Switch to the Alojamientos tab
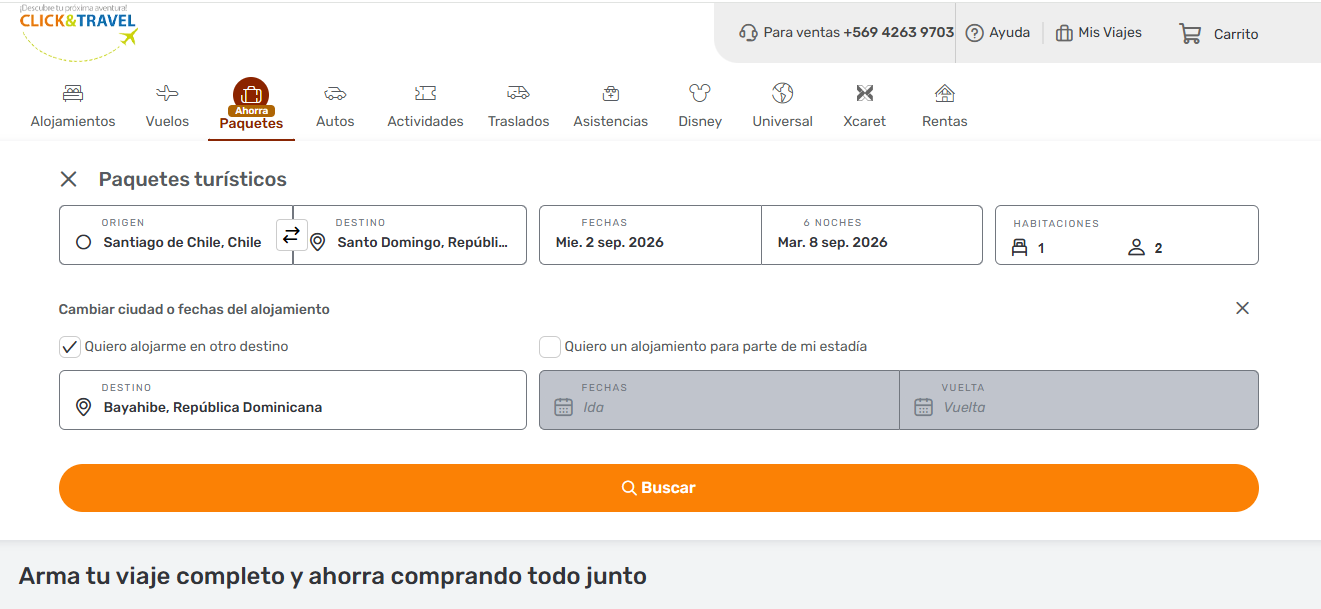The height and width of the screenshot is (609, 1321). click(x=73, y=106)
